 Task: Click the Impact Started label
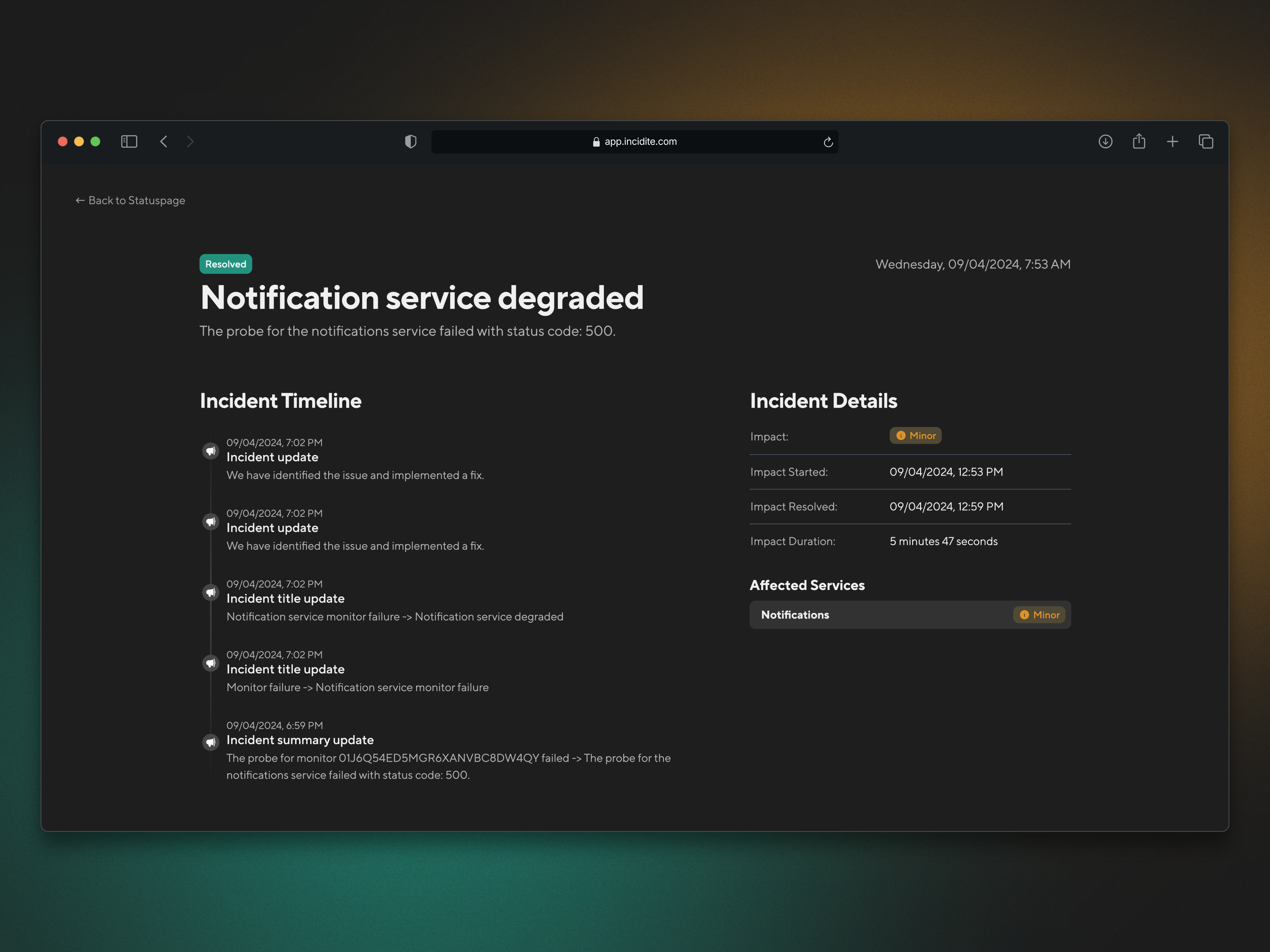(789, 472)
